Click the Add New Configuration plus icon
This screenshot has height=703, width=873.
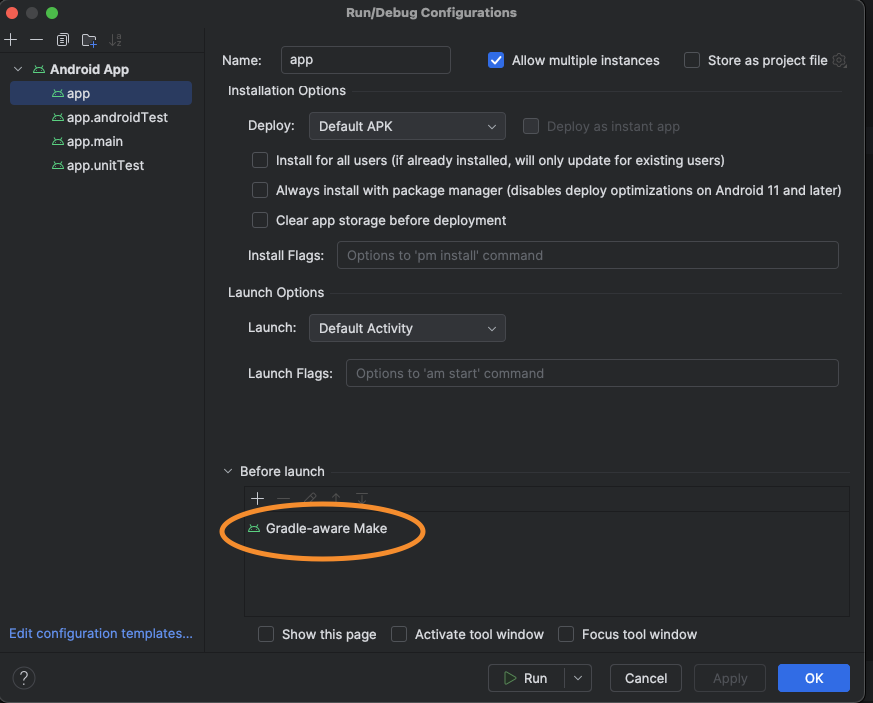11,40
